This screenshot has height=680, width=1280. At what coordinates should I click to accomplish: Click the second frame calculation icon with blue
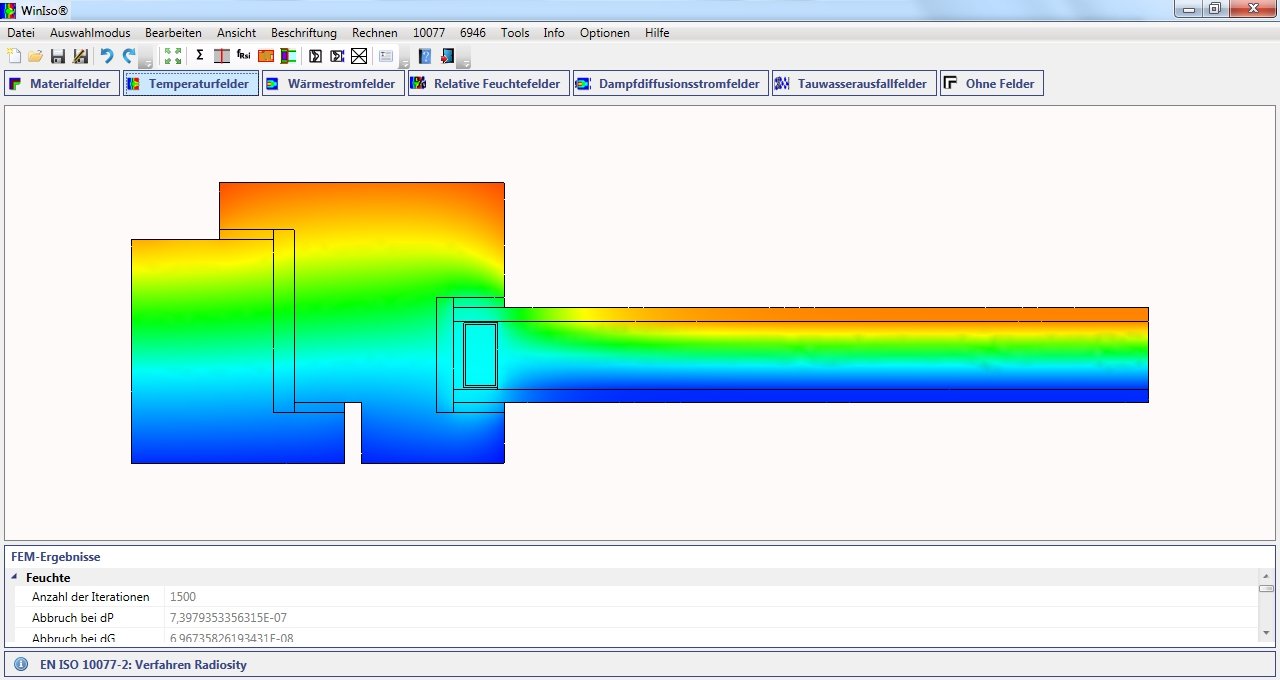(x=337, y=56)
